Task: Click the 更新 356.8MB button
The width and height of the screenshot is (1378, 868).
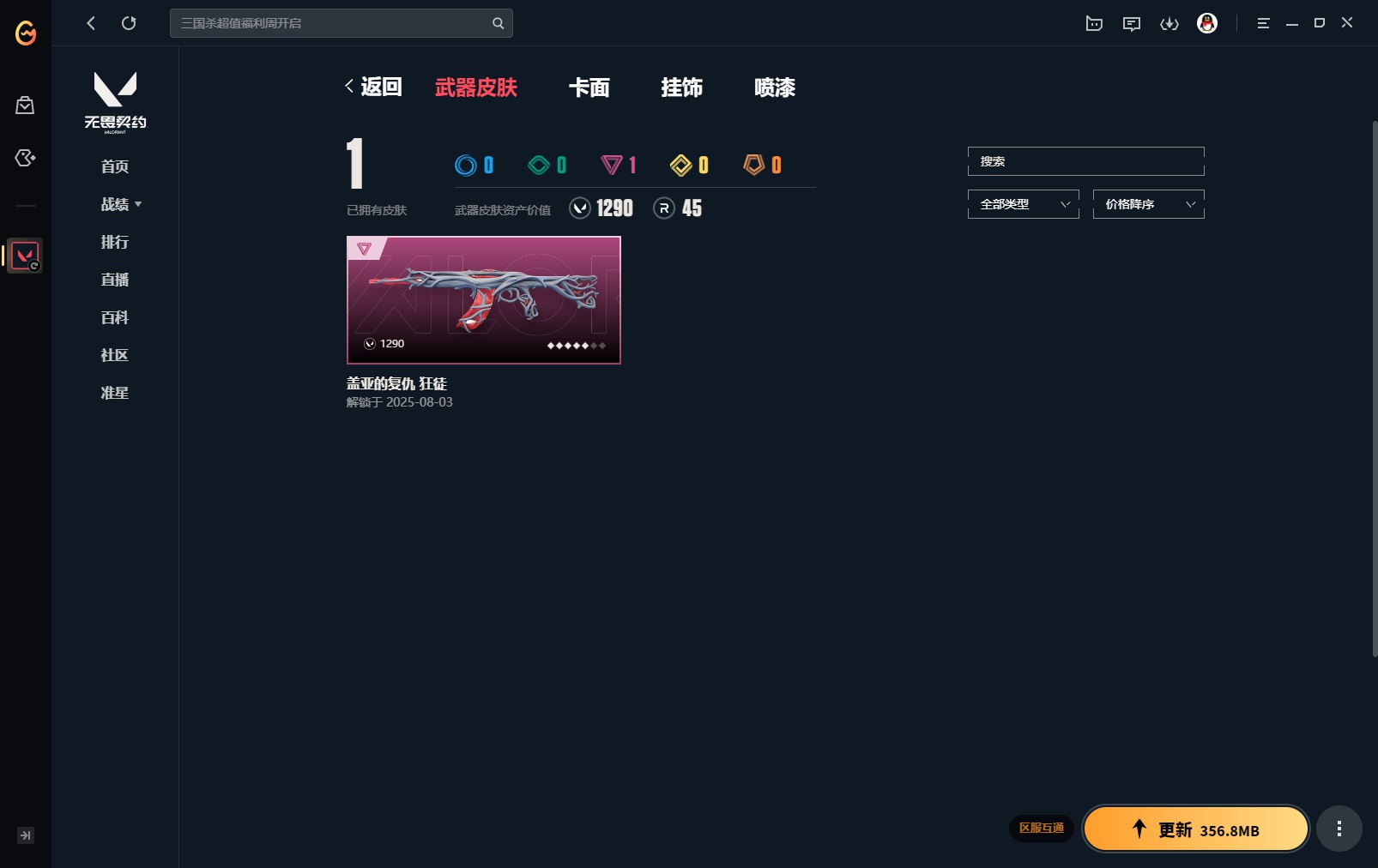Action: coord(1196,829)
